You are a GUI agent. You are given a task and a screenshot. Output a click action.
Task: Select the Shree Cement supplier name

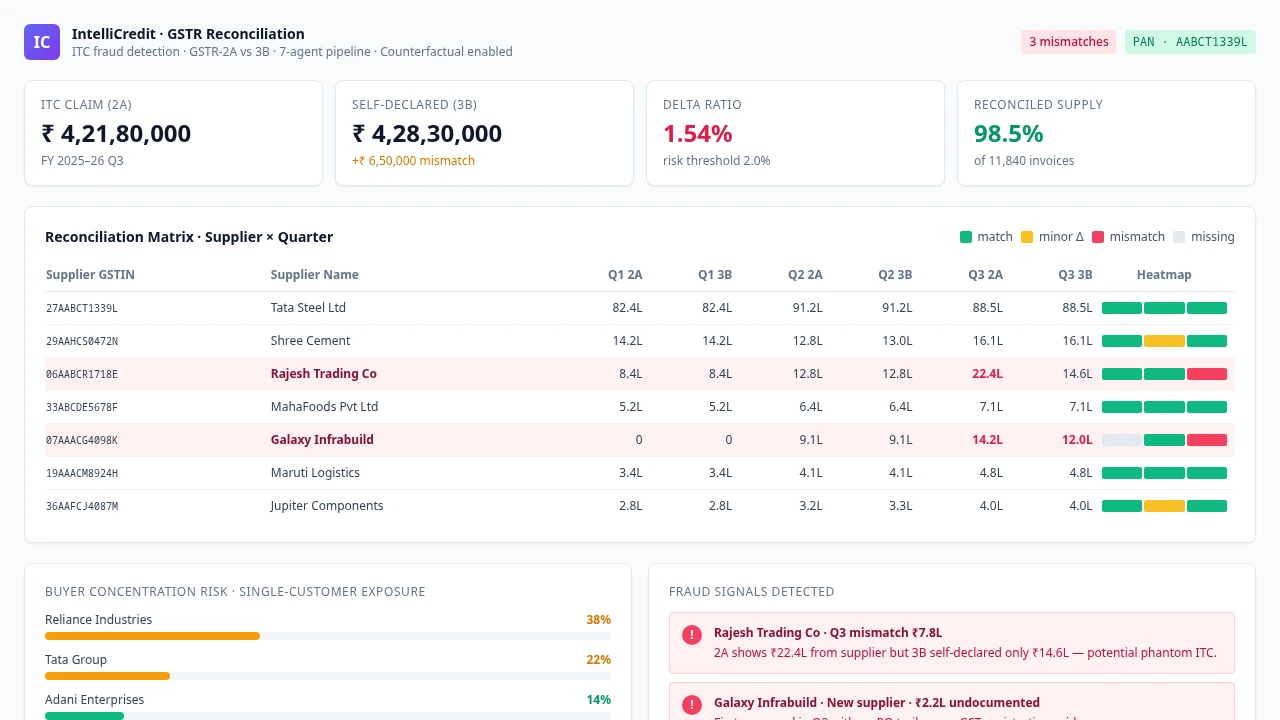(310, 341)
